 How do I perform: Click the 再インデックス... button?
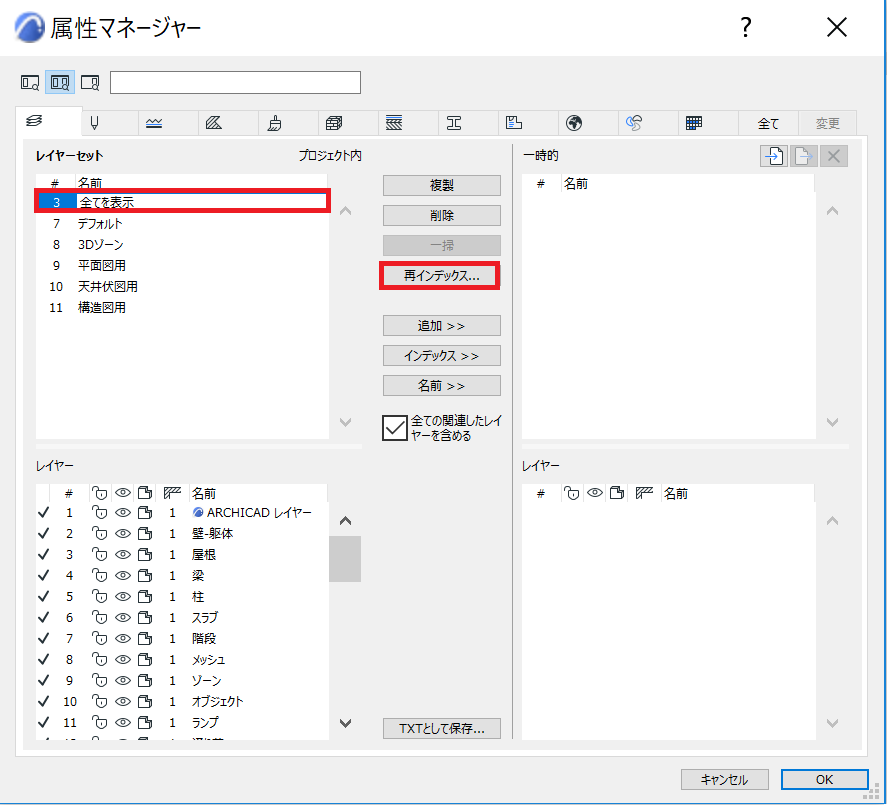coord(442,276)
